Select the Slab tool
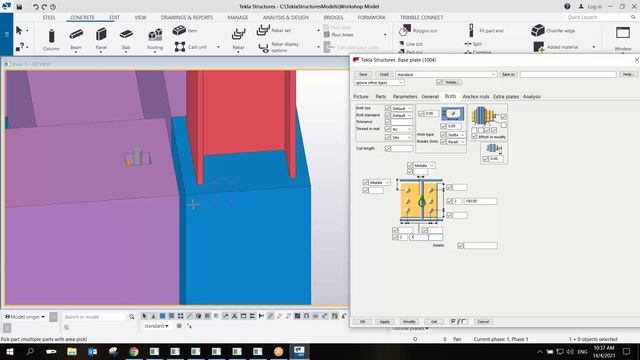 point(126,39)
